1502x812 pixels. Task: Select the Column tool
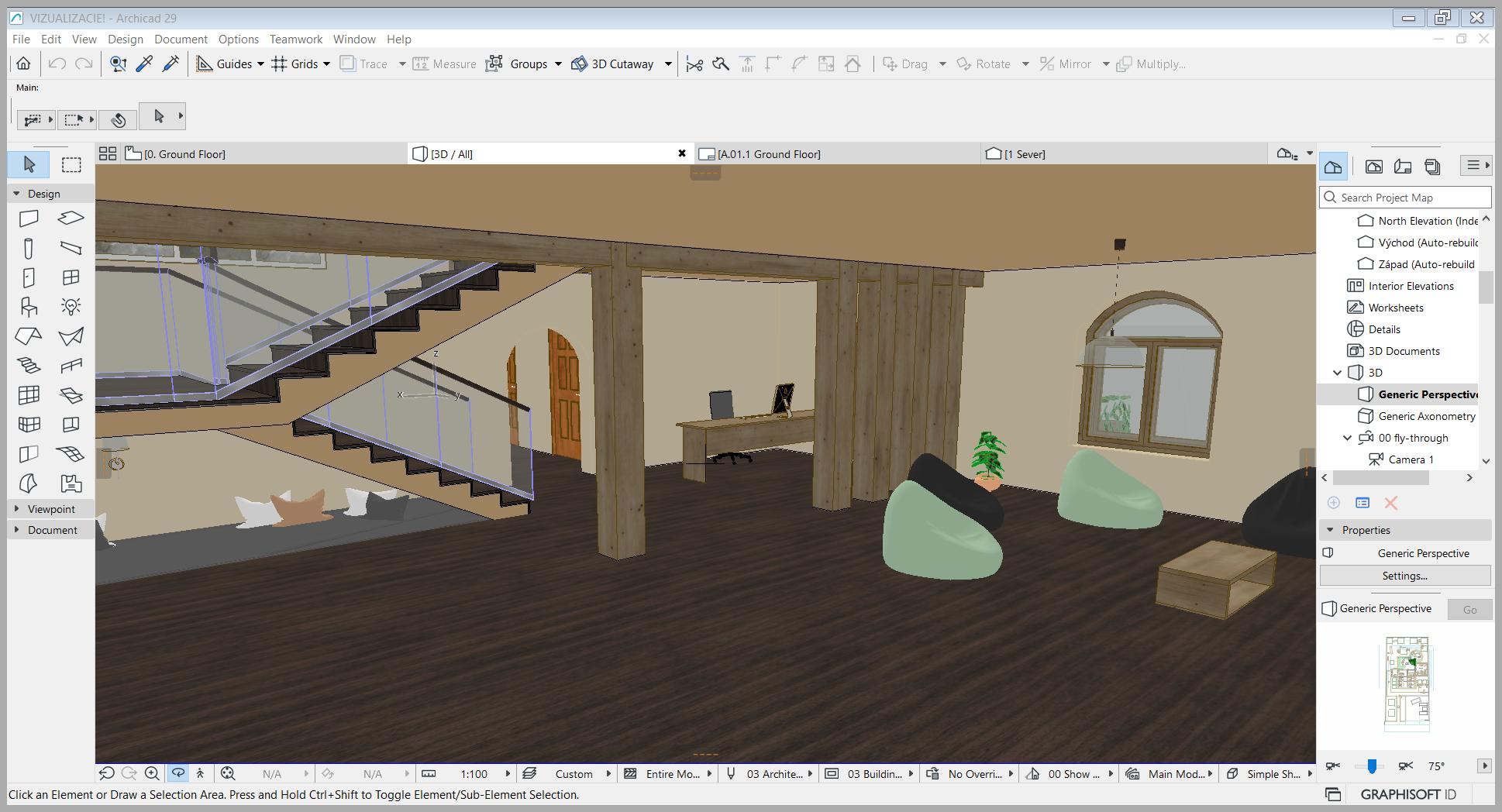coord(29,248)
